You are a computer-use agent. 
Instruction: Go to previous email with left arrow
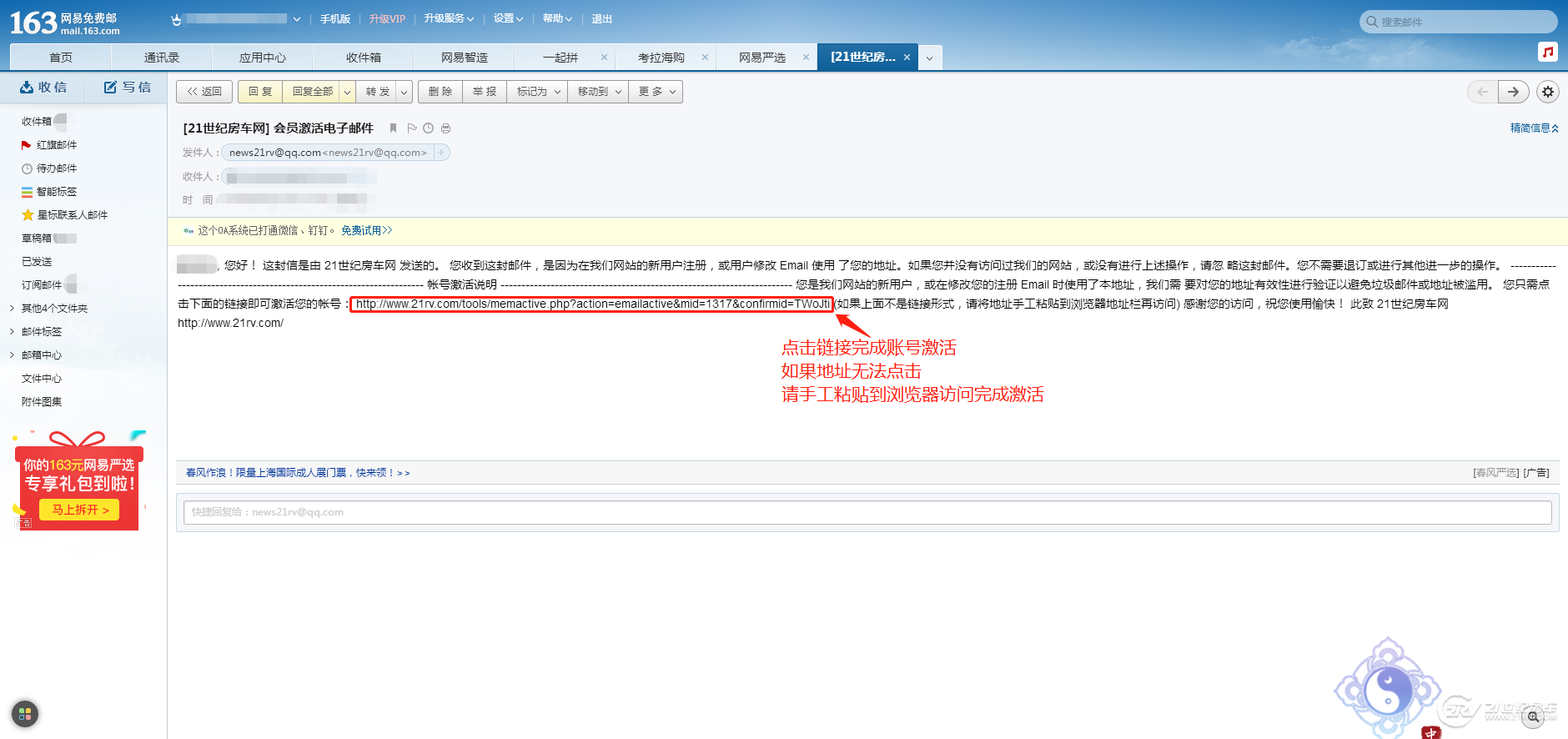(x=1482, y=92)
